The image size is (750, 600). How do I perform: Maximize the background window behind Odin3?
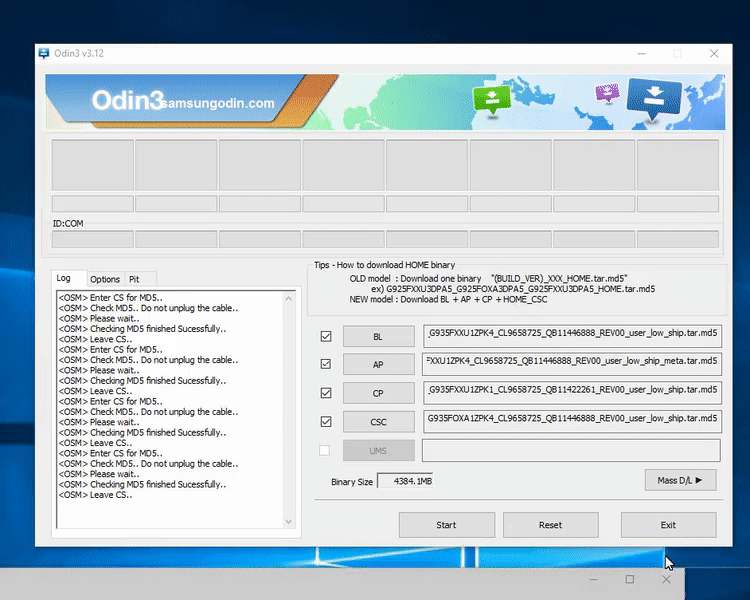(x=630, y=579)
